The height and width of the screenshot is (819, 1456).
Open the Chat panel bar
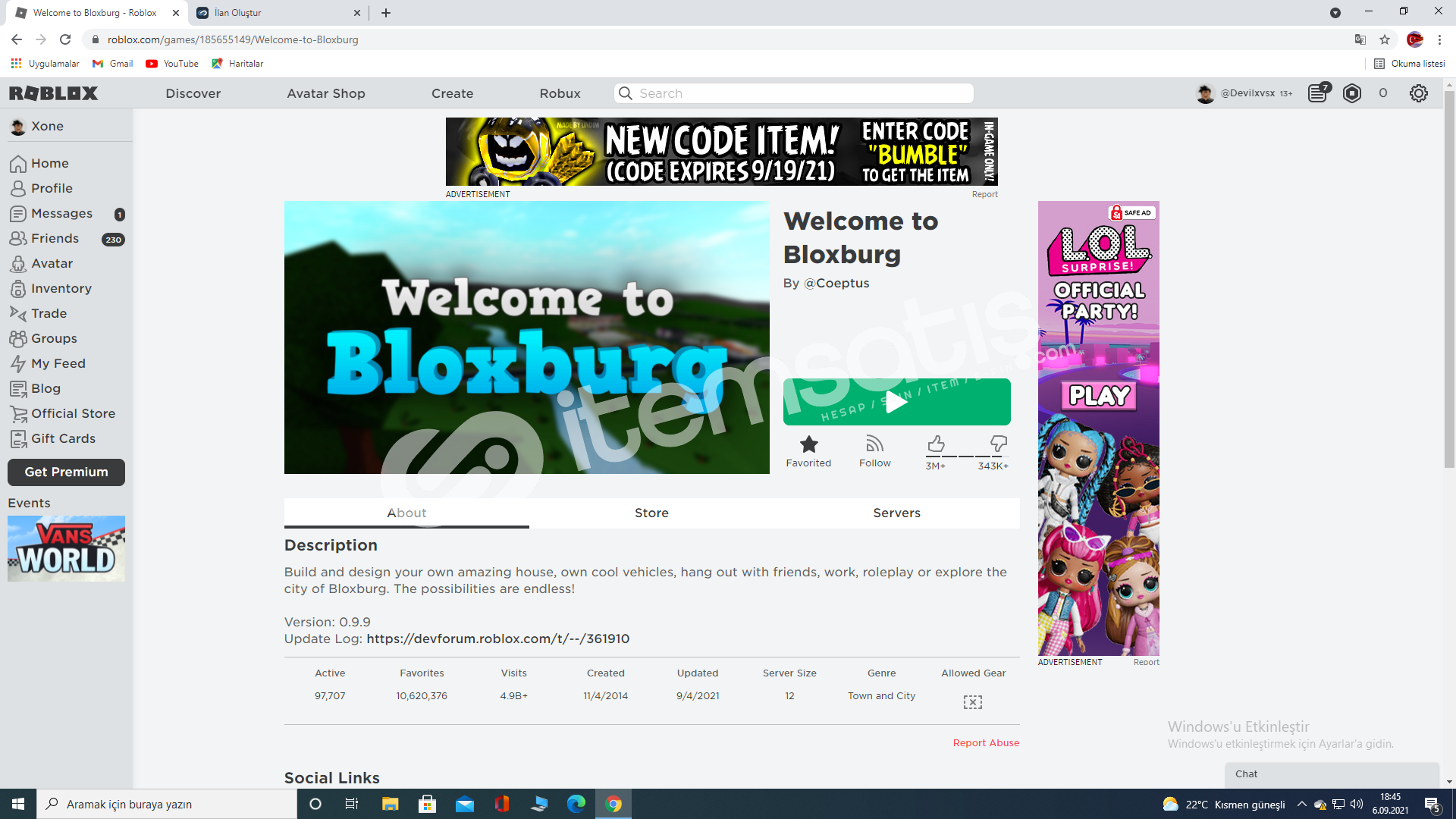pyautogui.click(x=1332, y=774)
